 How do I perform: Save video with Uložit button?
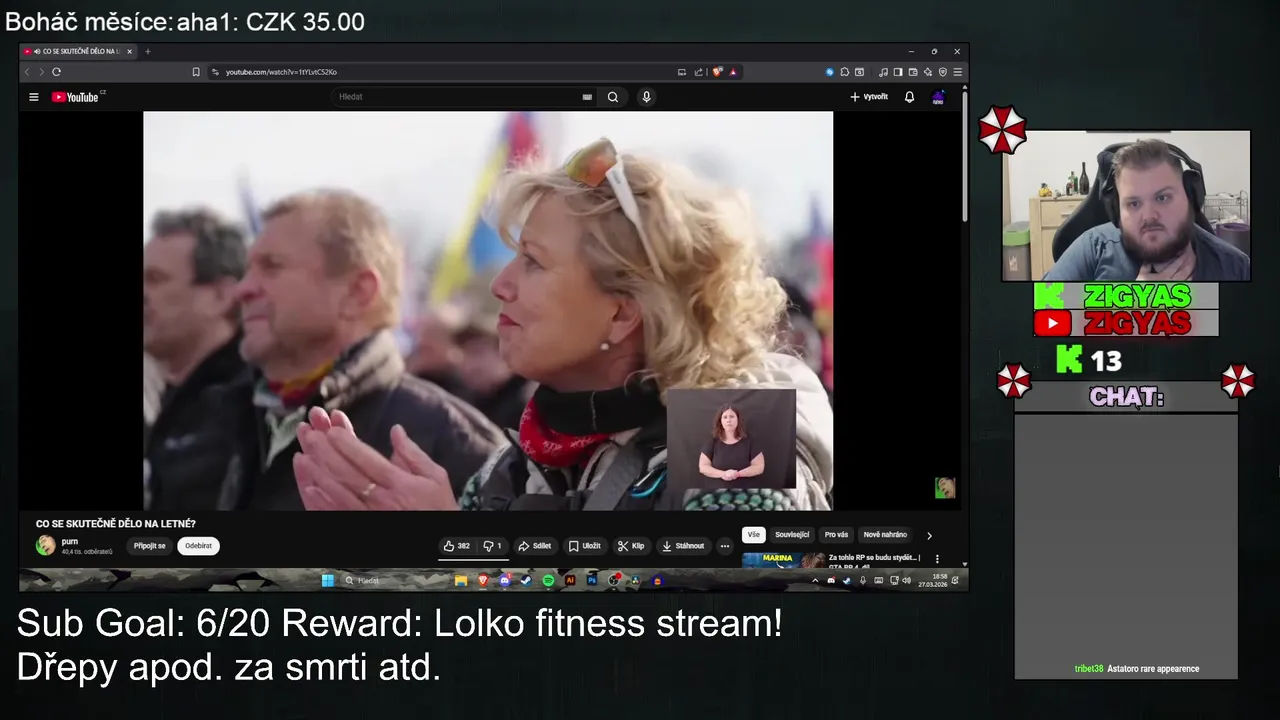(x=585, y=546)
